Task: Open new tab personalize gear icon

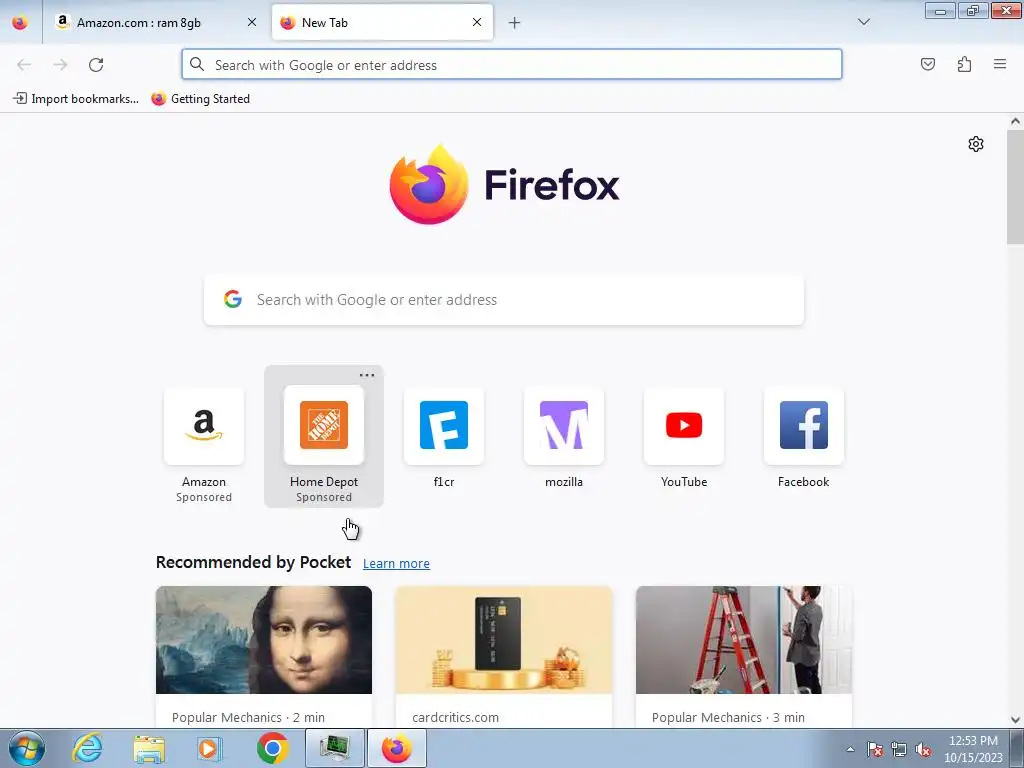Action: pyautogui.click(x=976, y=144)
